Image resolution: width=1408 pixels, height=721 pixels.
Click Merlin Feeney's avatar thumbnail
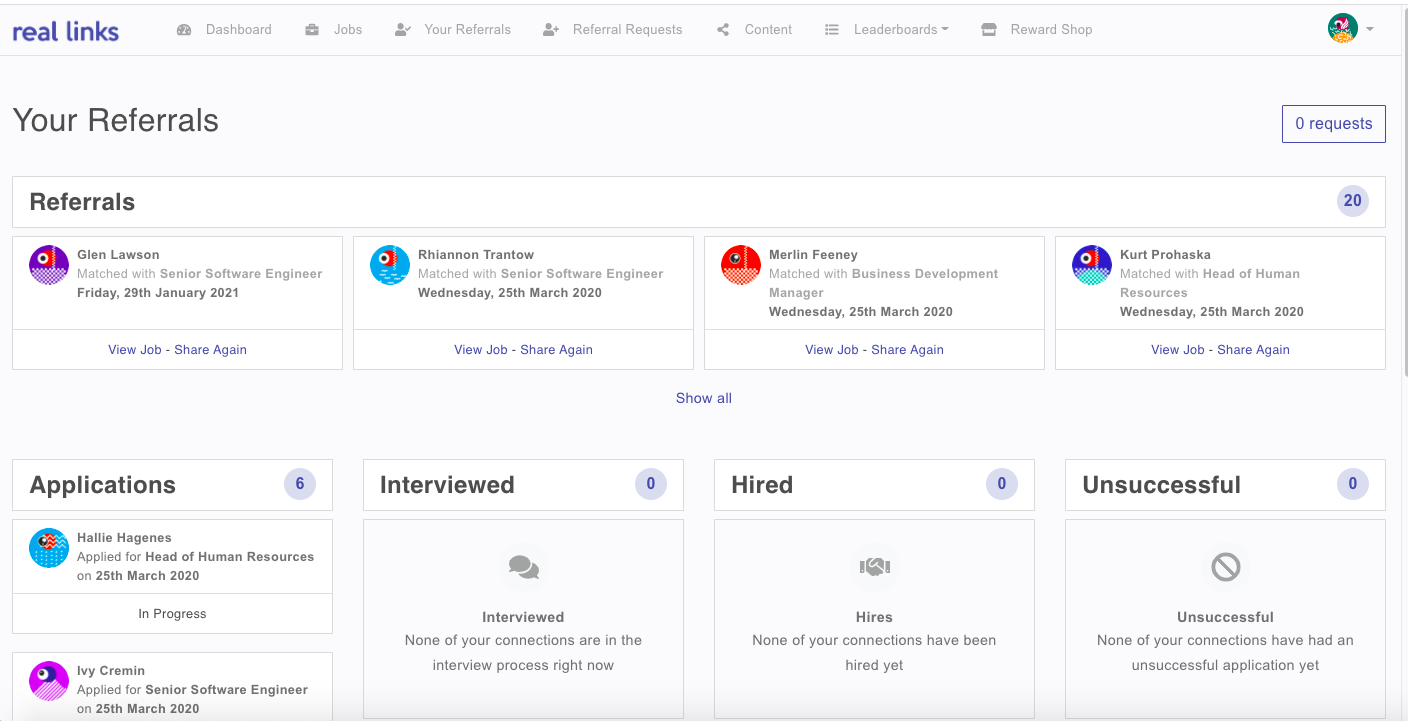pyautogui.click(x=741, y=265)
